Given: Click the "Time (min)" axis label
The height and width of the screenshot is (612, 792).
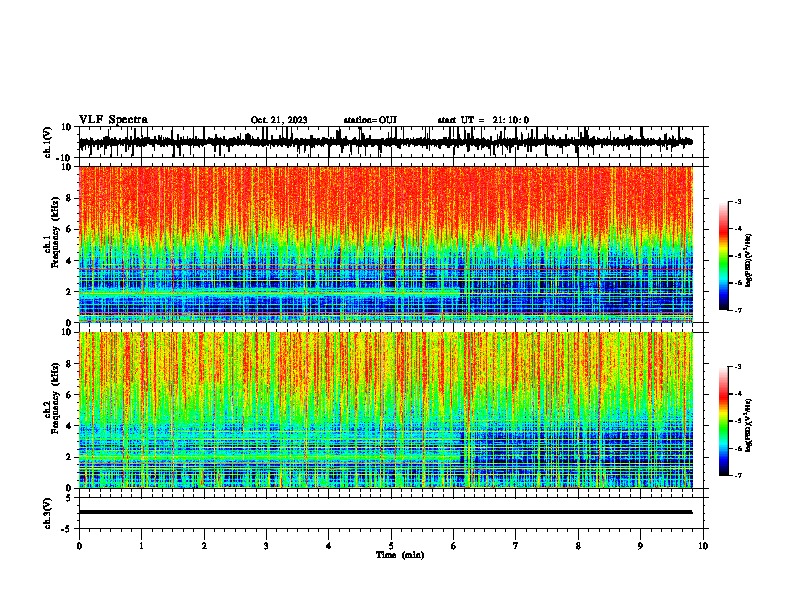Looking at the screenshot, I should 400,555.
